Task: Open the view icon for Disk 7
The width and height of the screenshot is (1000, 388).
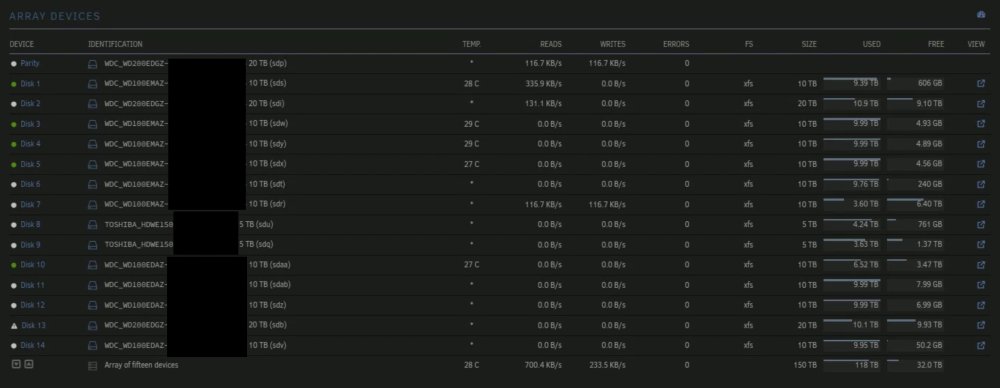Action: (981, 204)
